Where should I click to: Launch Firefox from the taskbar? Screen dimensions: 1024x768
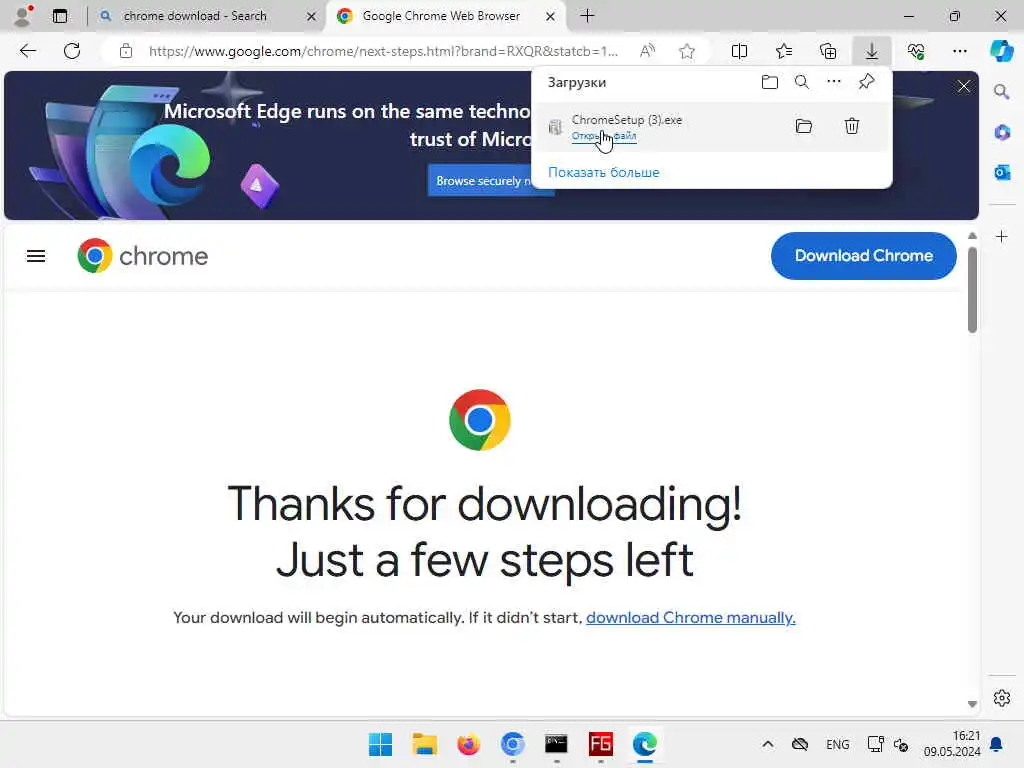click(468, 744)
